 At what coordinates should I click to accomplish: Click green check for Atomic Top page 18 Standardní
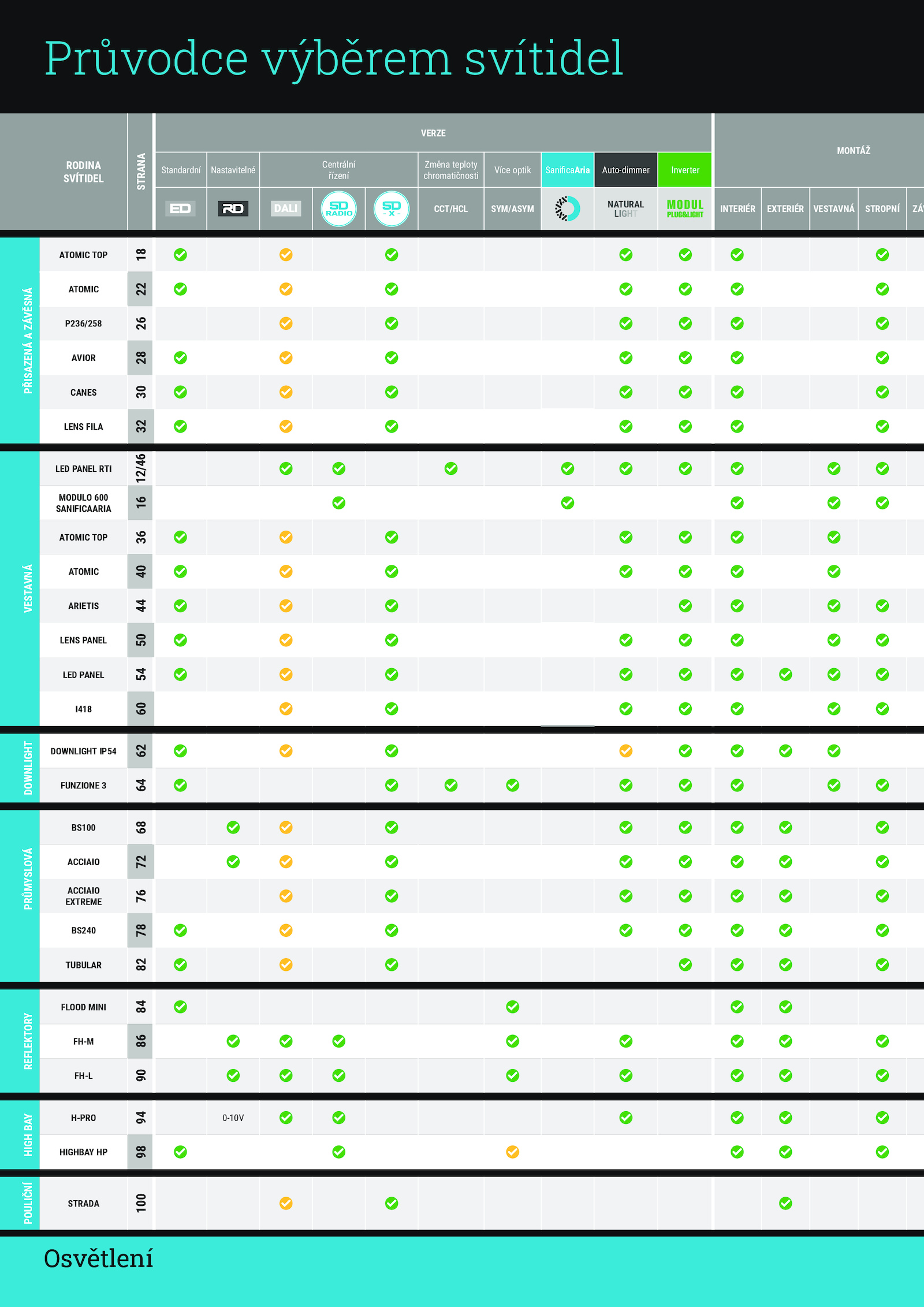tap(181, 255)
